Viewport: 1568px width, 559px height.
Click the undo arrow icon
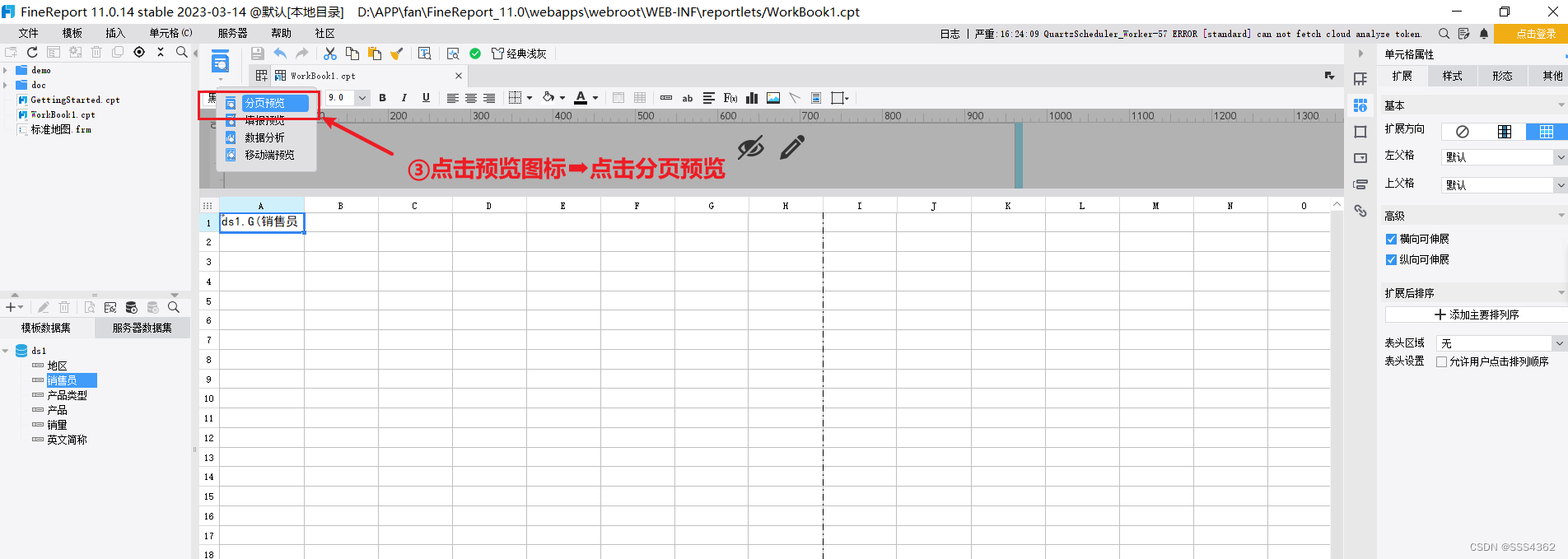click(x=280, y=54)
